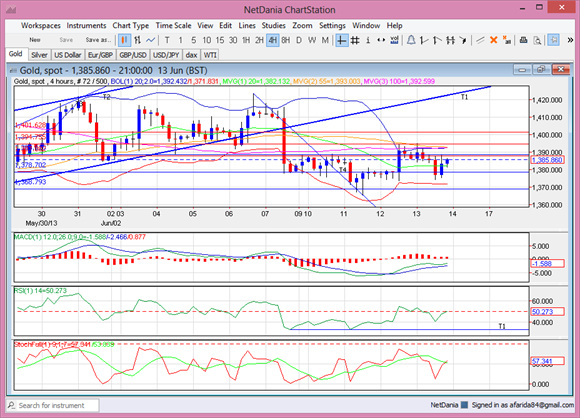This screenshot has height=418, width=580.
Task: Switch to the GBP/USD tab
Action: (133, 55)
